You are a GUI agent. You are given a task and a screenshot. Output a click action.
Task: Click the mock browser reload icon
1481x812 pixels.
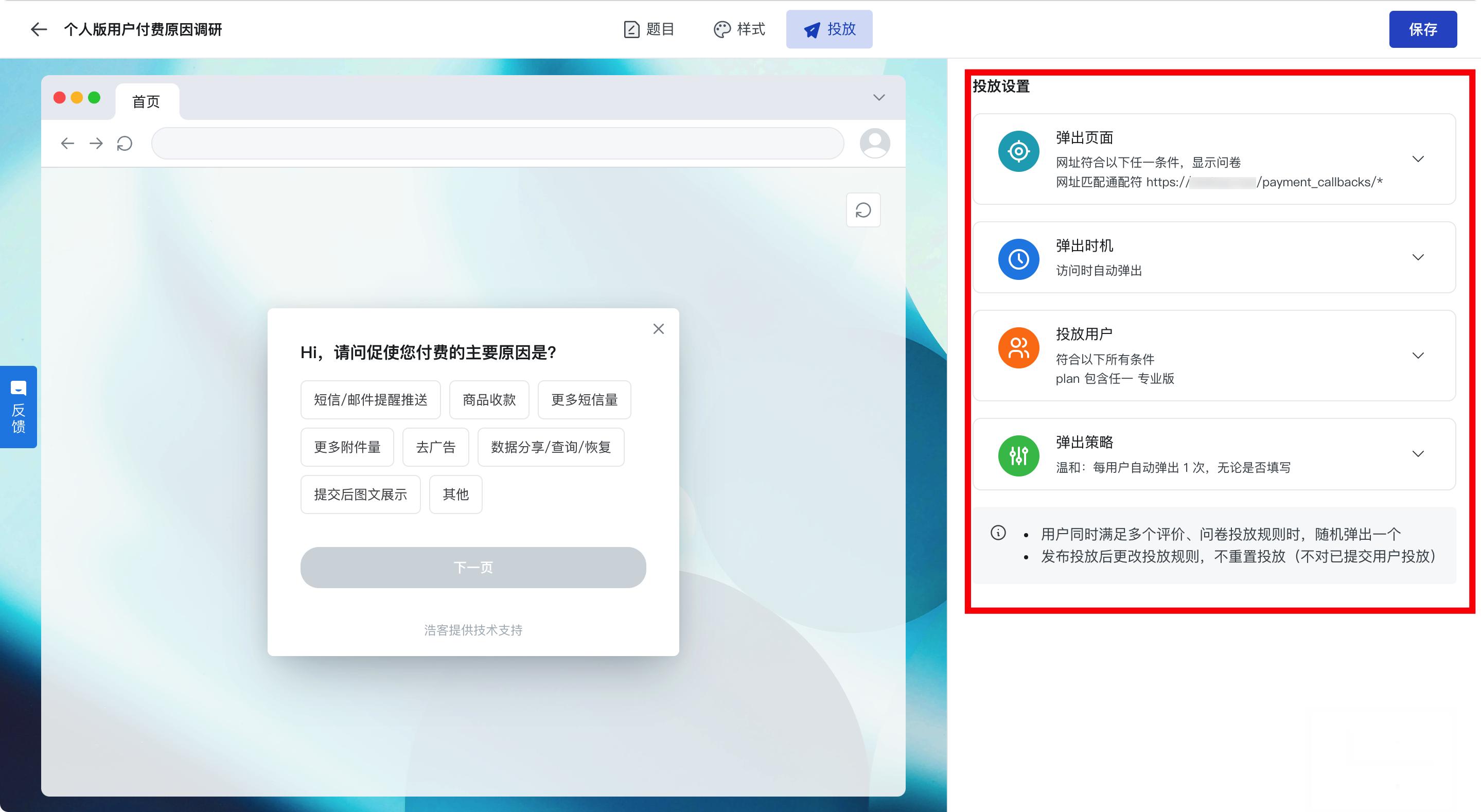click(125, 143)
